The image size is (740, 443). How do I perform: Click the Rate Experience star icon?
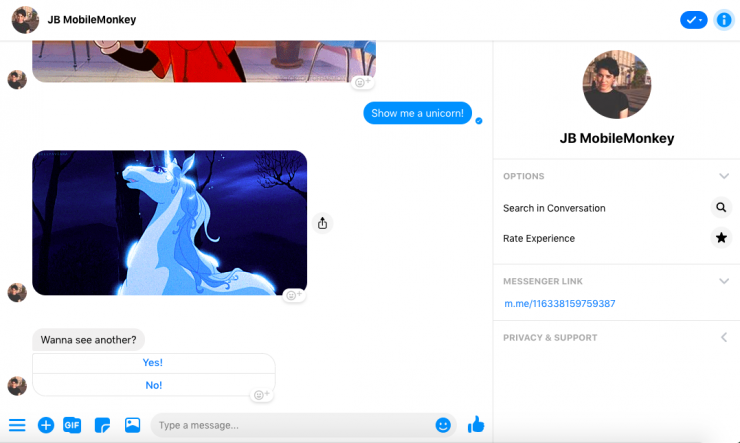[721, 238]
